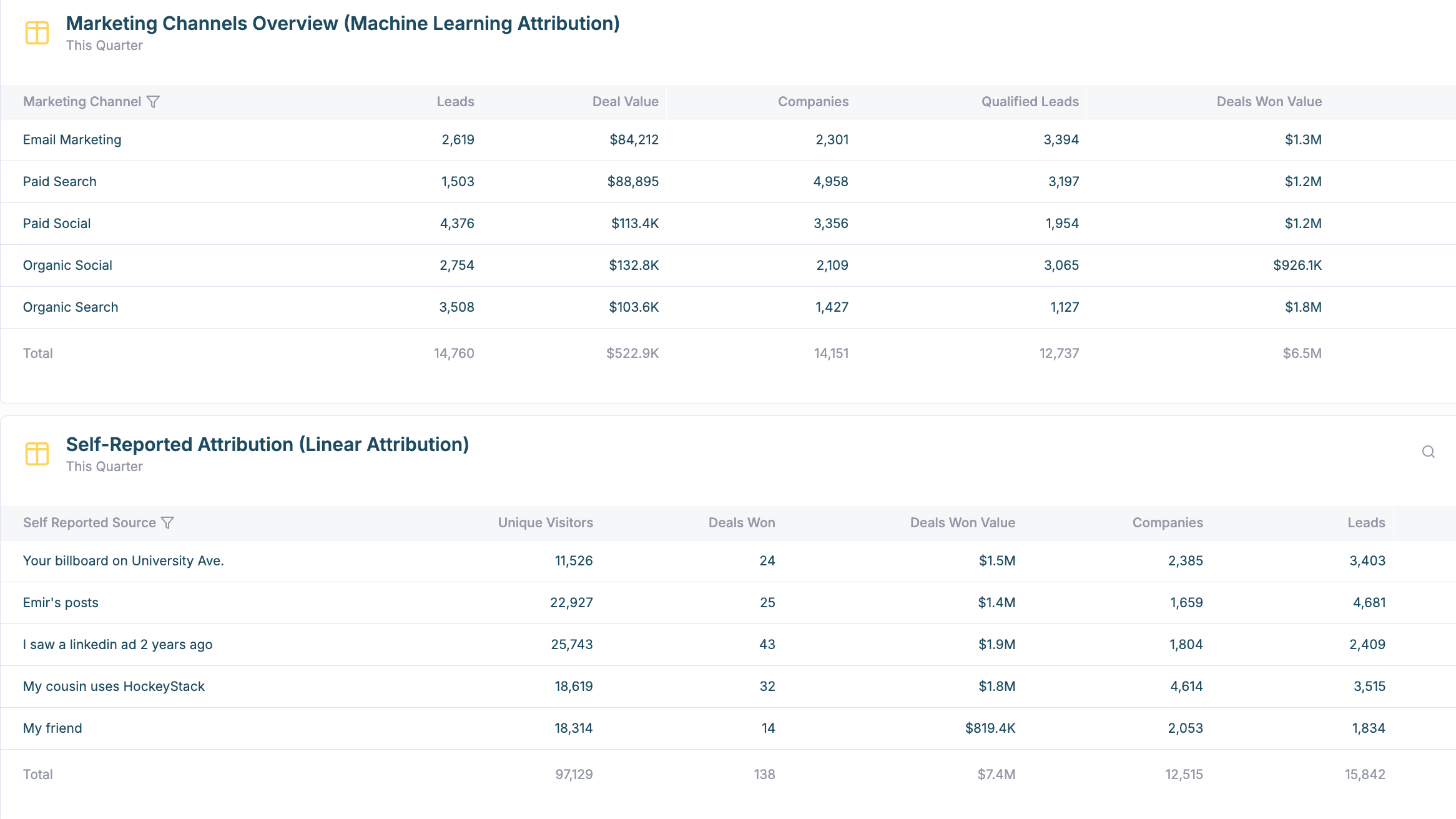
Task: Open the Self Reported Source filter funnel
Action: coord(167,523)
